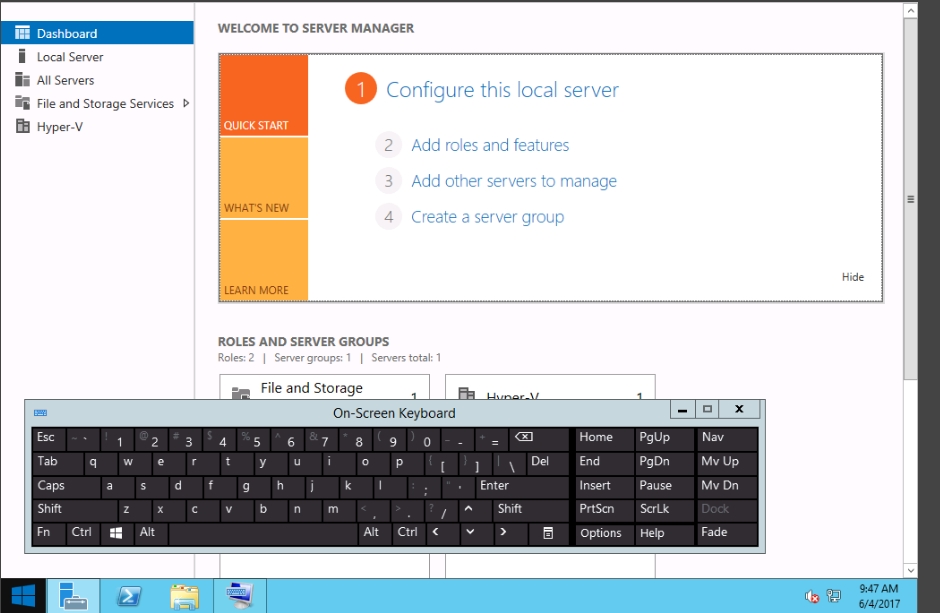Toggle the Caps key on On-Screen Keyboard
The width and height of the screenshot is (940, 613).
point(66,487)
